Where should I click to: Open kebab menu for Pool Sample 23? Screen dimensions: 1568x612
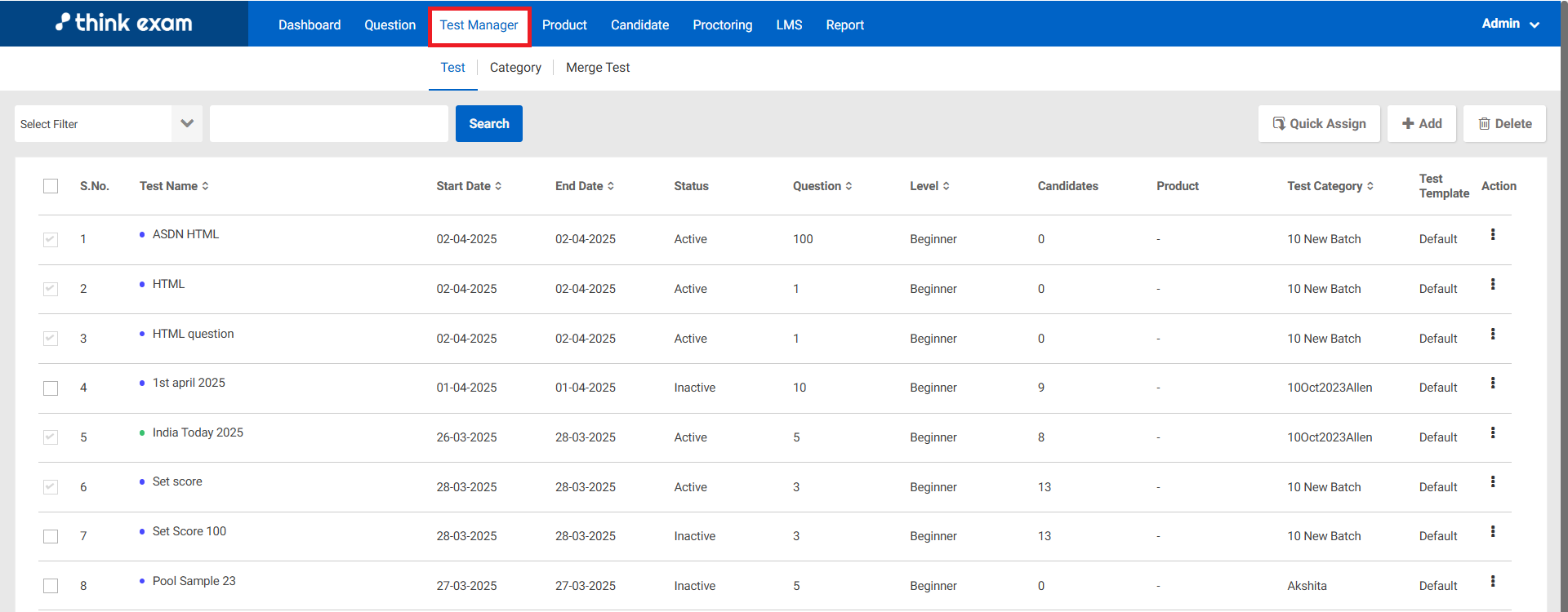(1492, 582)
